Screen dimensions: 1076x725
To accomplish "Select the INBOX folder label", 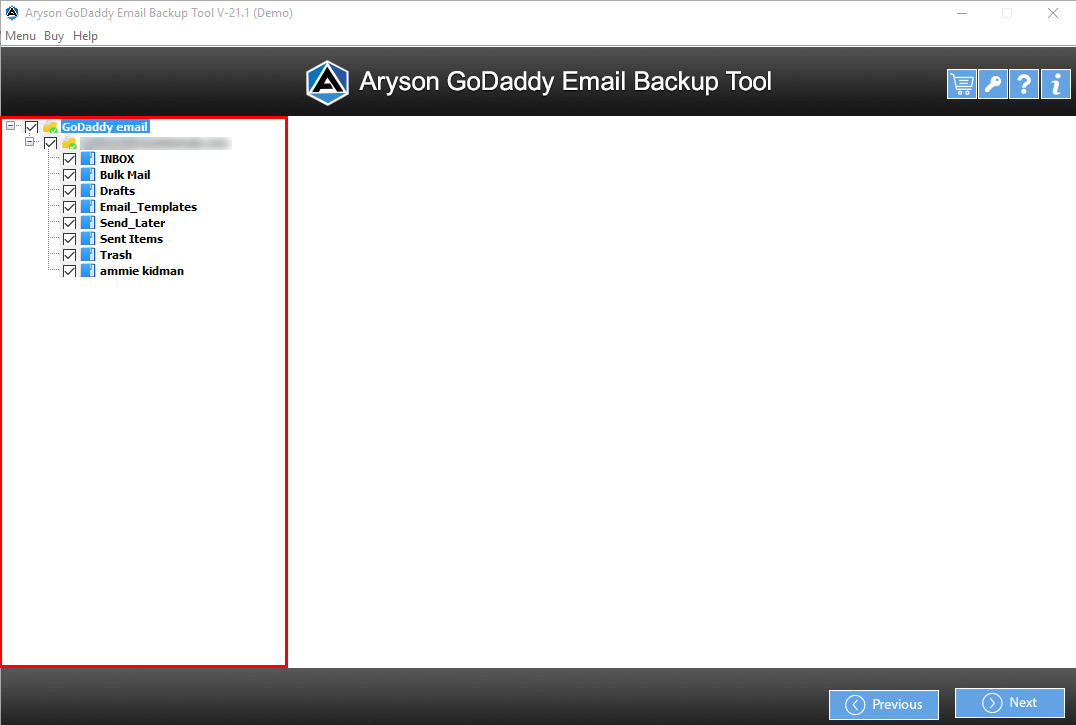I will (117, 159).
